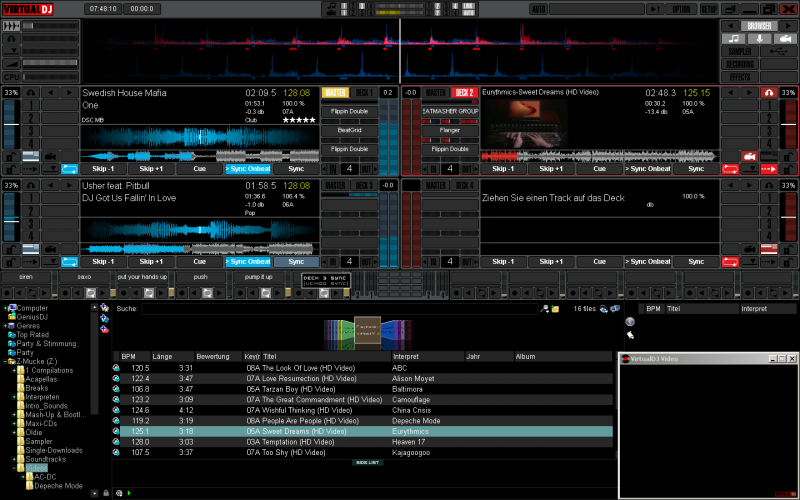Toggle deck 1 upper lock icon

coord(11,156)
